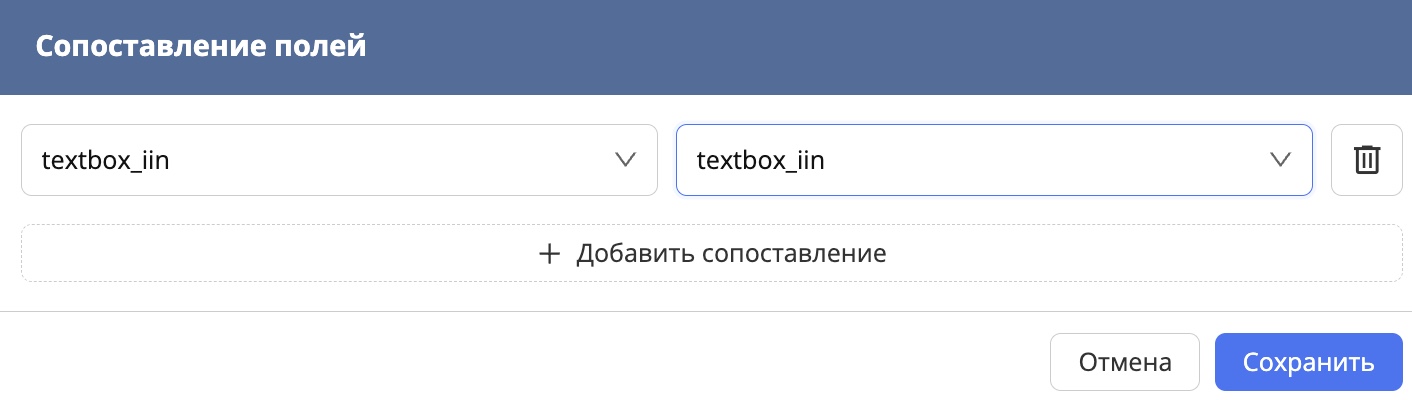Click the chevron arrow of the right dropdown
Image resolution: width=1412 pixels, height=400 pixels.
1280,160
